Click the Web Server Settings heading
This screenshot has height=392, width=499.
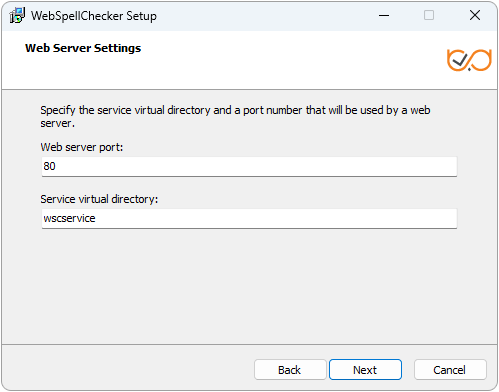(x=83, y=48)
